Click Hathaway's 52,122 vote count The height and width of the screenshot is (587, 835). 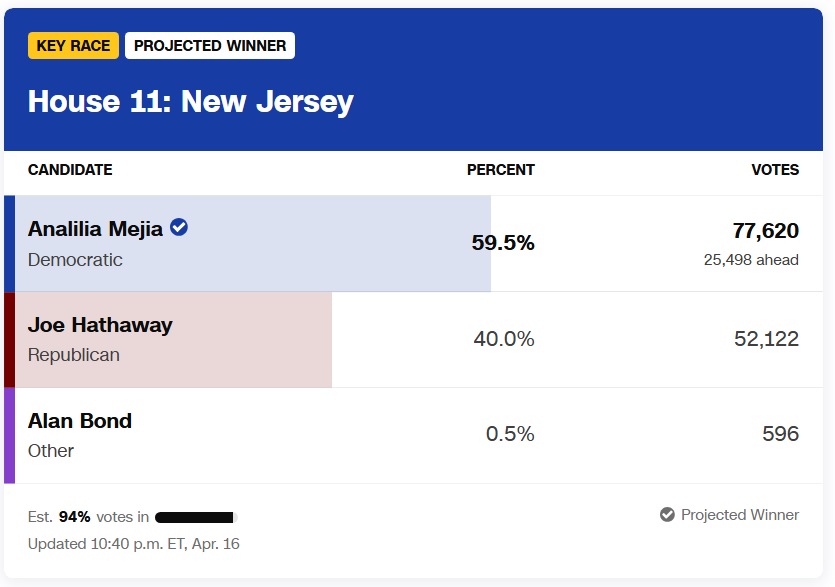pyautogui.click(x=766, y=339)
